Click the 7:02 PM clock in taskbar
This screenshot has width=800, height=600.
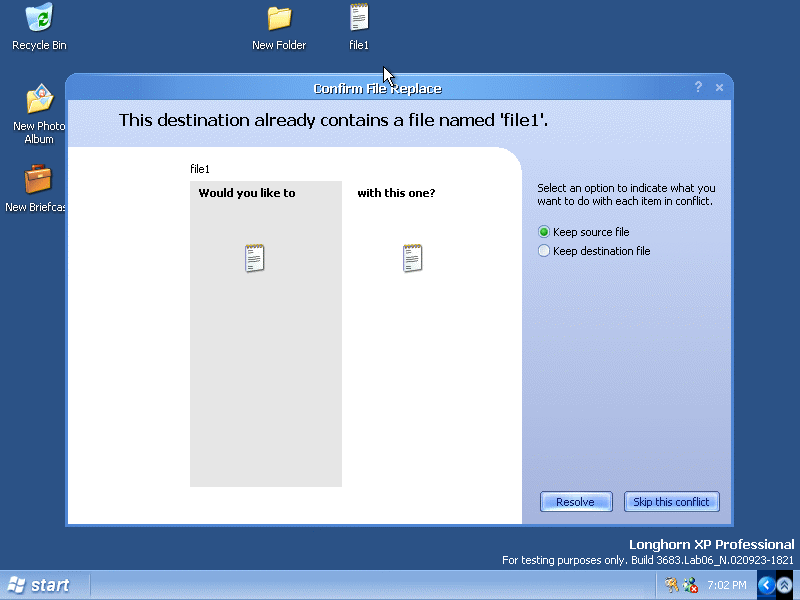727,585
